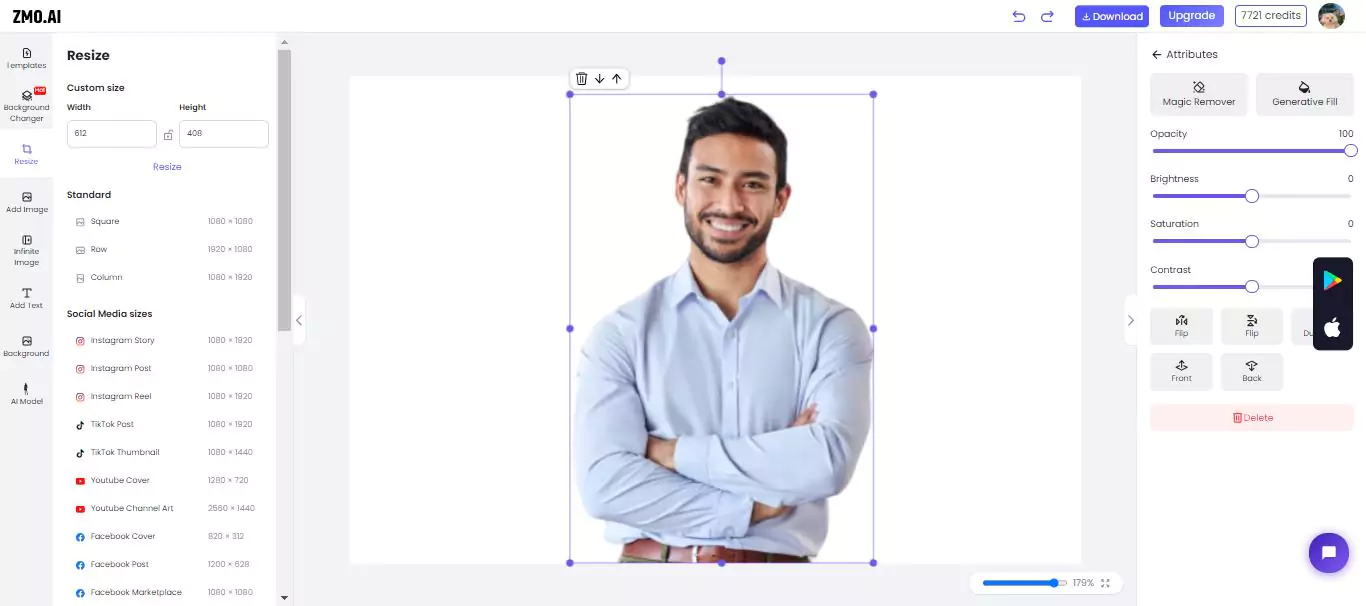Screen dimensions: 1366x606
Task: Open the Magic Remover tool
Action: 1199,94
